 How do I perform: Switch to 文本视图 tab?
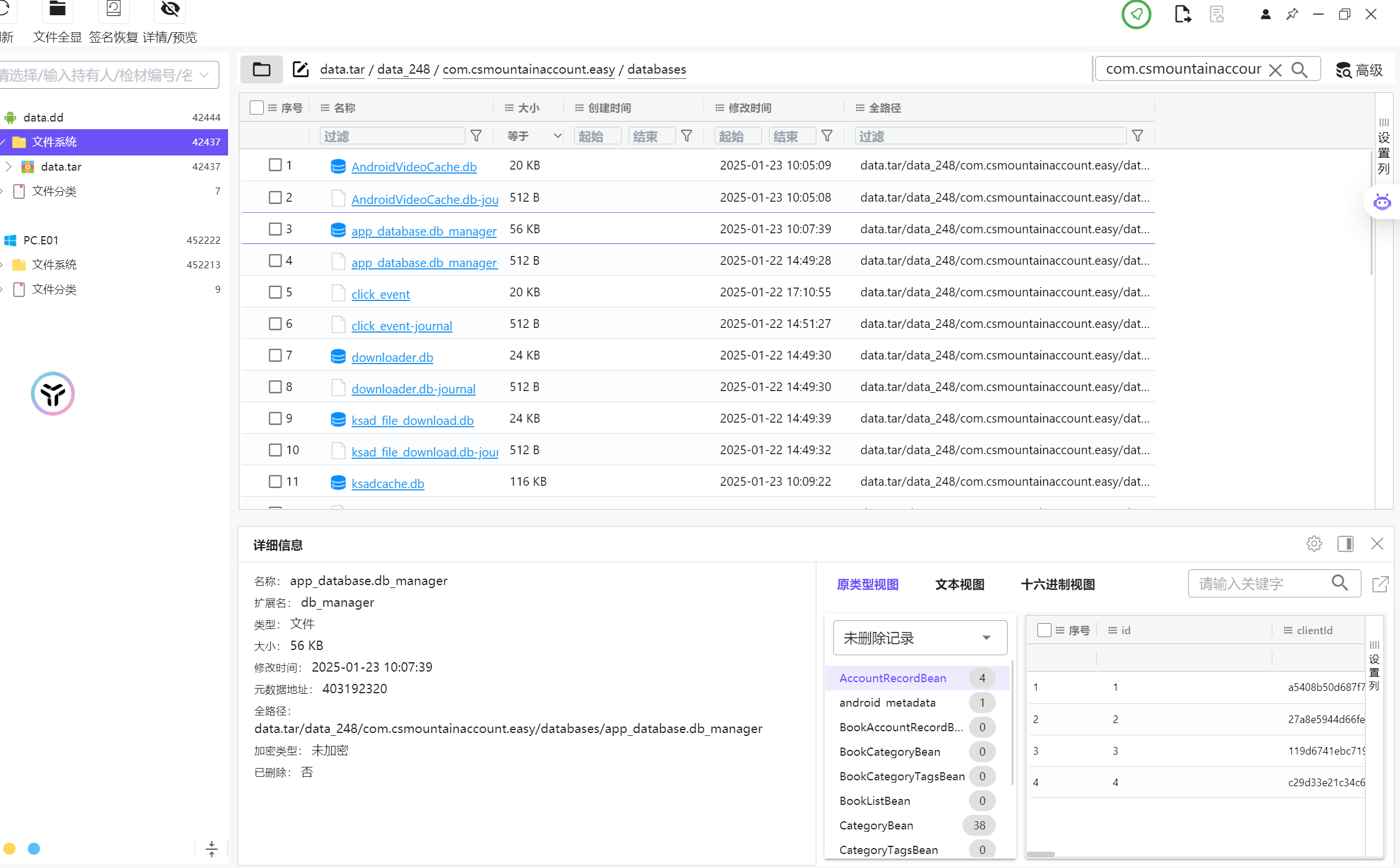pos(959,585)
